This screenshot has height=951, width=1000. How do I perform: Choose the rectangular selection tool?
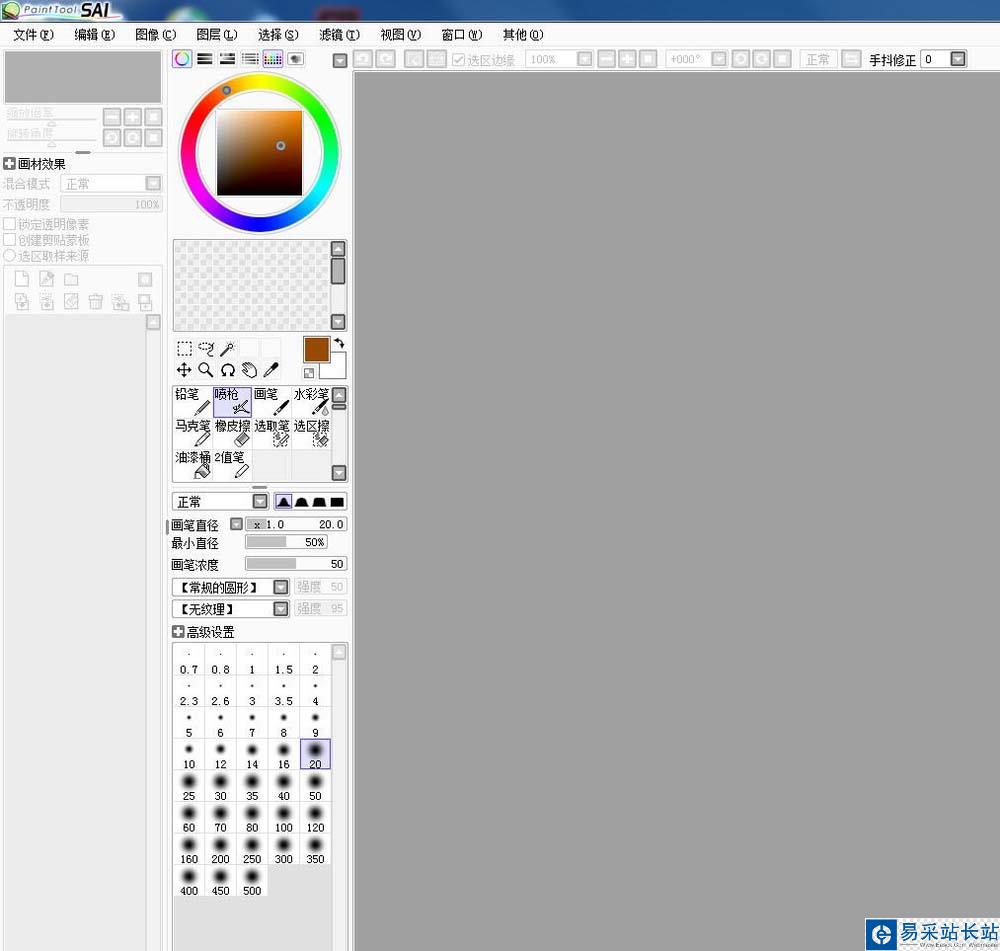coord(184,348)
